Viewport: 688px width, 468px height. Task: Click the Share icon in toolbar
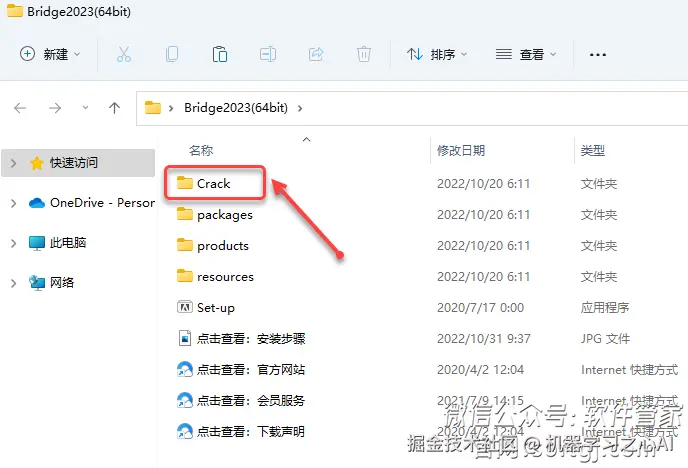[x=316, y=54]
